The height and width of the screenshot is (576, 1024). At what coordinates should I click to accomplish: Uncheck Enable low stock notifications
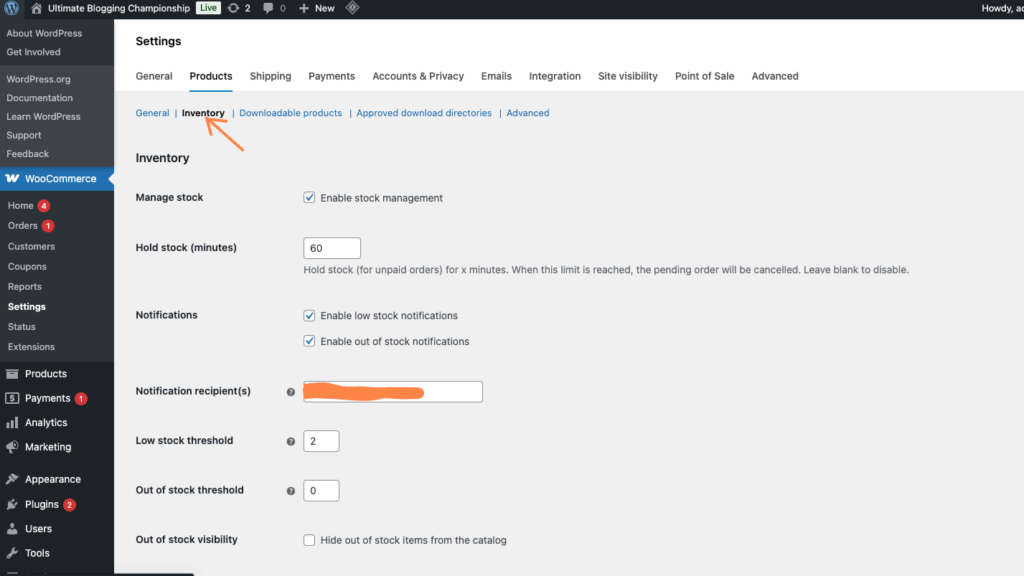309,315
